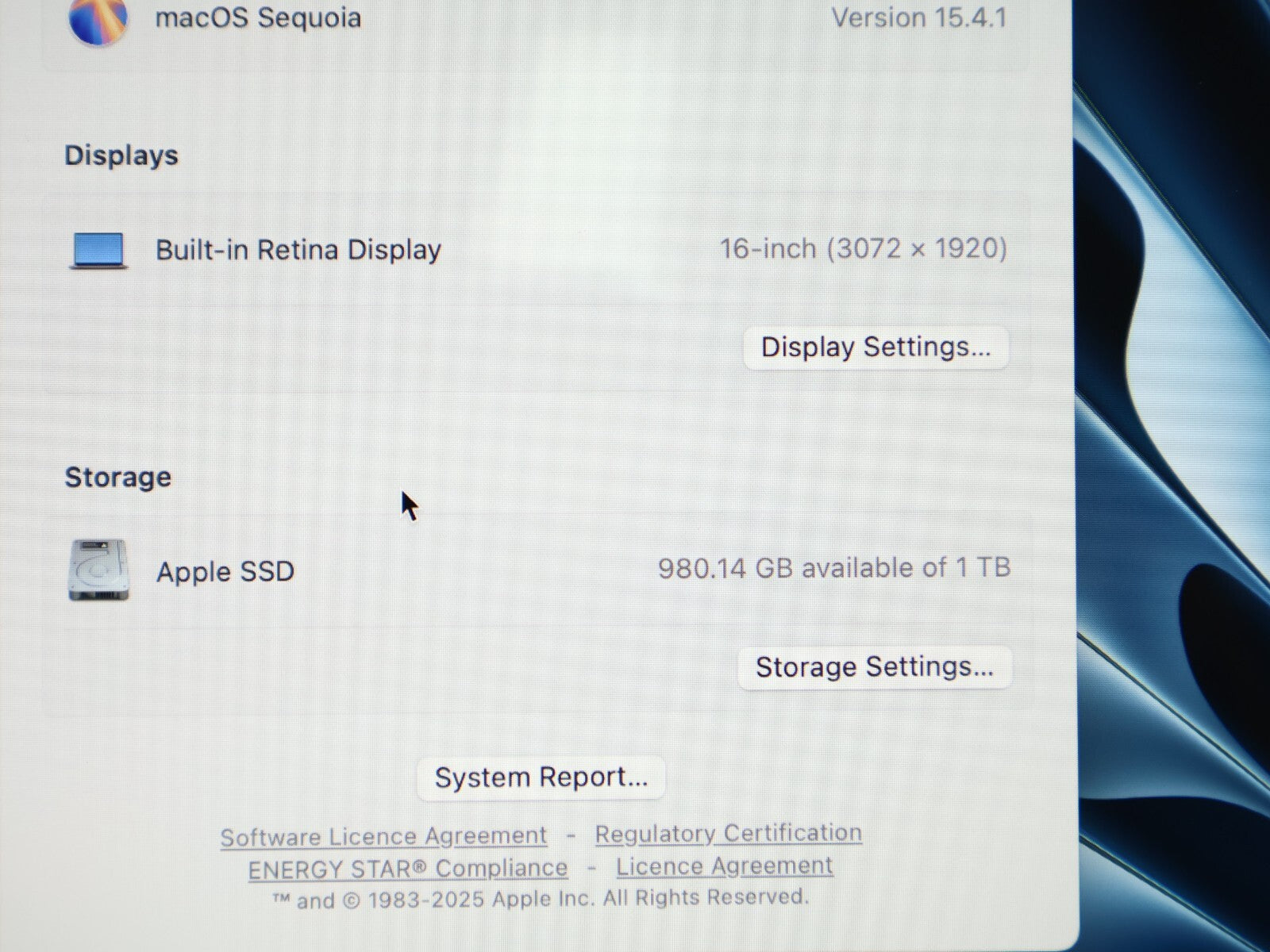Open Storage Settings
The image size is (1270, 952).
[x=875, y=667]
